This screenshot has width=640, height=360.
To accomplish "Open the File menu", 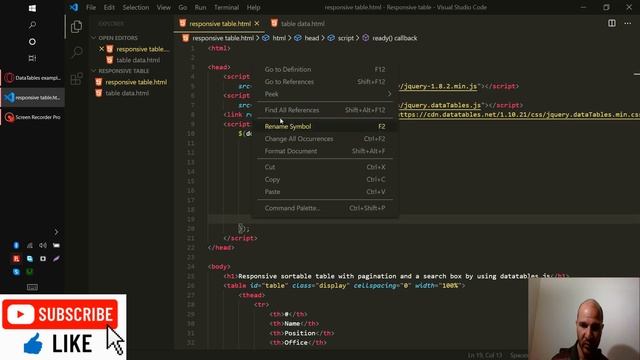I will click(x=91, y=7).
